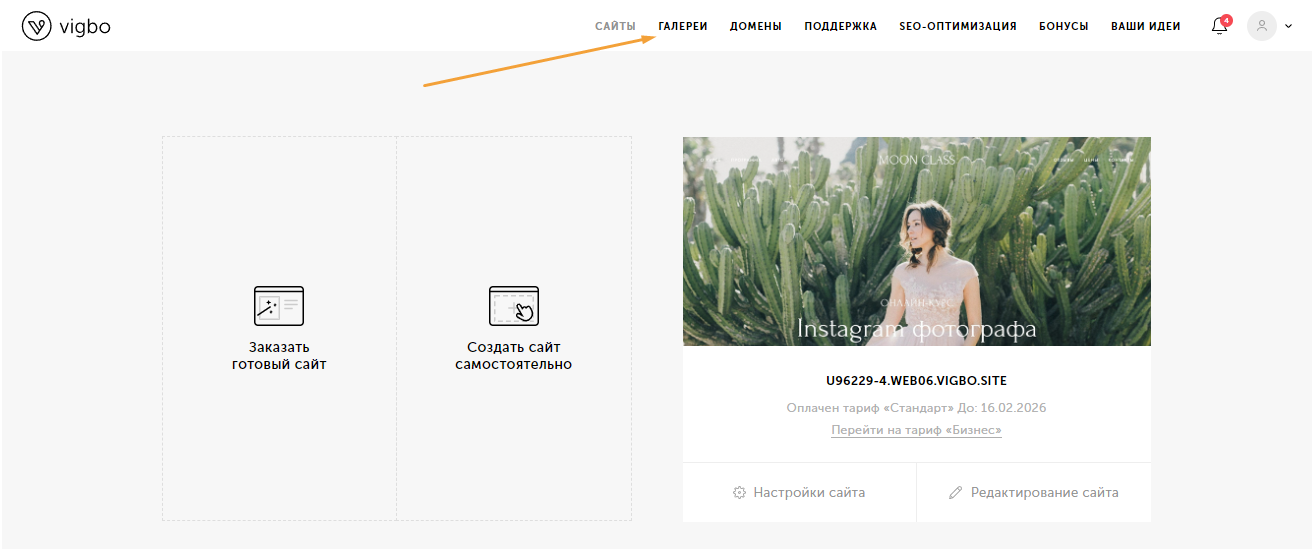
Task: Open the Сайты menu item
Action: 615,27
